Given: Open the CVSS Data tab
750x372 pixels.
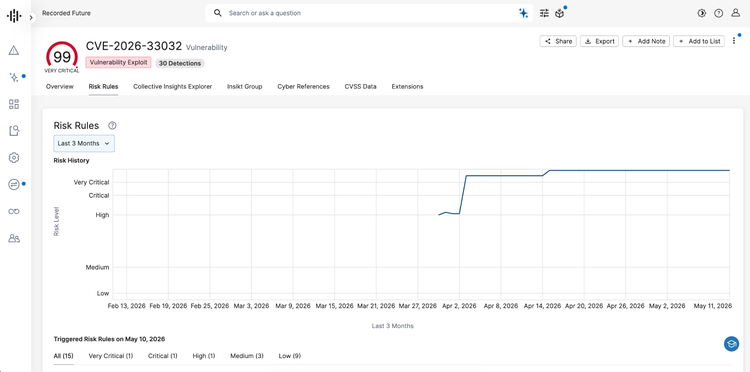Looking at the screenshot, I should 360,87.
